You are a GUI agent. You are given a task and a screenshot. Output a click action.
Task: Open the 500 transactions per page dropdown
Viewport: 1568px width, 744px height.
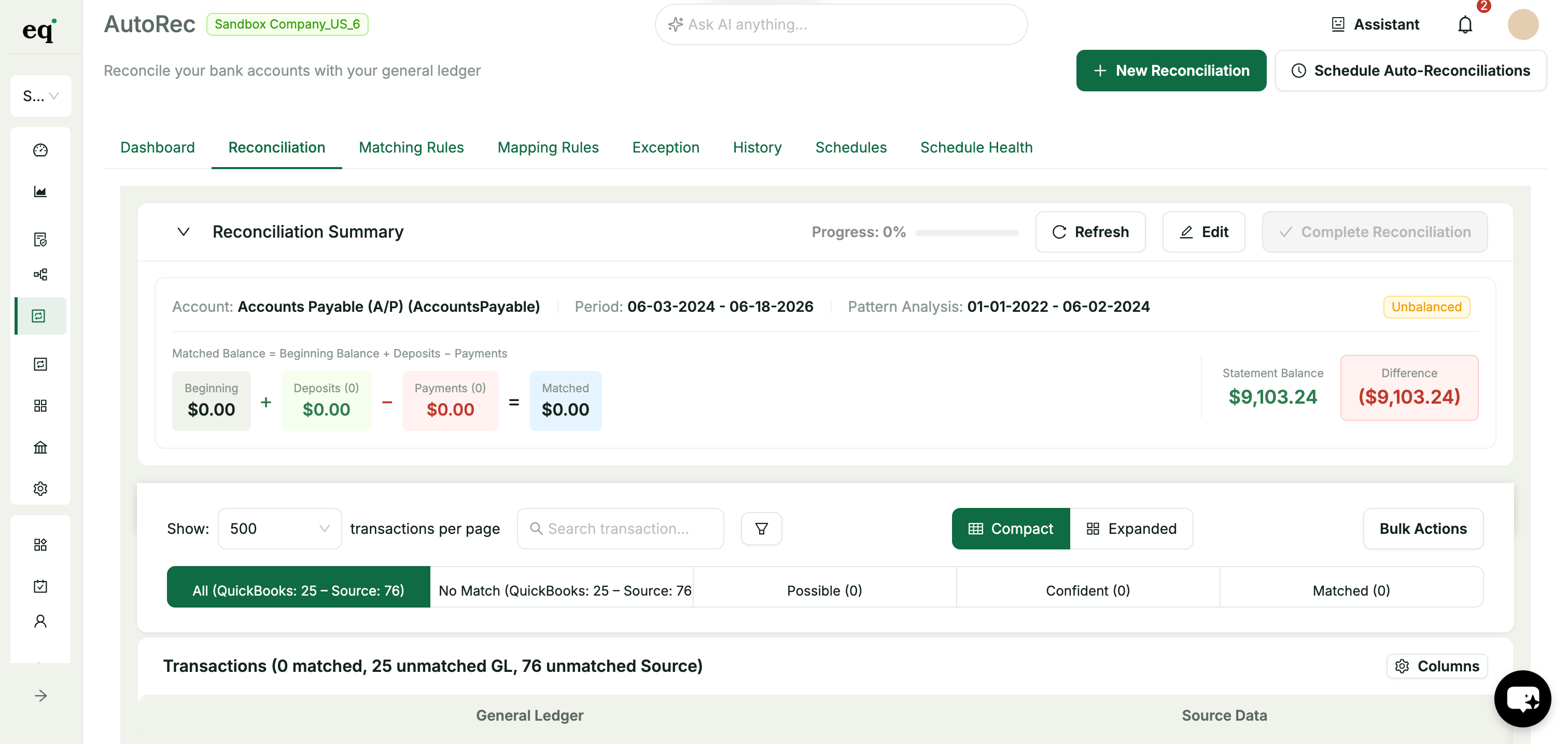(279, 529)
